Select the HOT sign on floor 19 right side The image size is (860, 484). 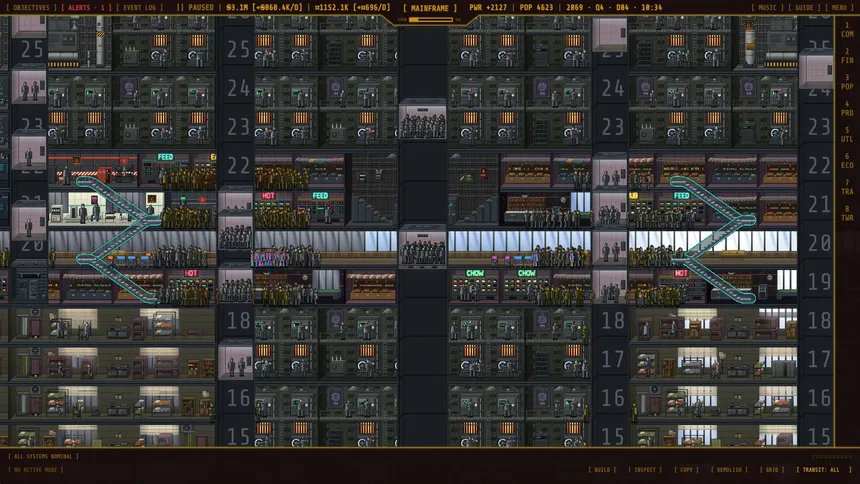(x=681, y=273)
